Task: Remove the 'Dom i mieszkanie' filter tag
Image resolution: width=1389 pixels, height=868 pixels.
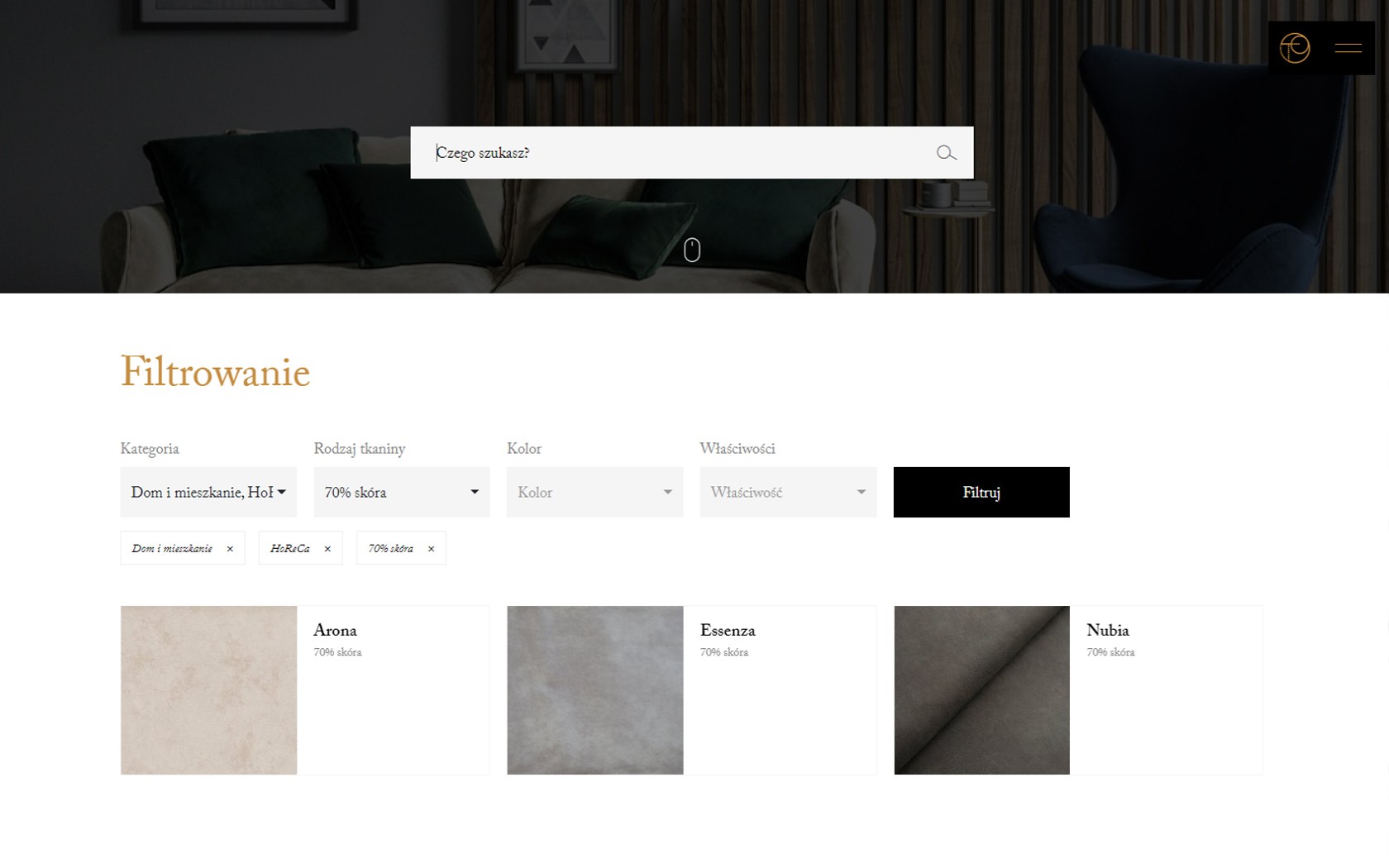Action: point(230,549)
